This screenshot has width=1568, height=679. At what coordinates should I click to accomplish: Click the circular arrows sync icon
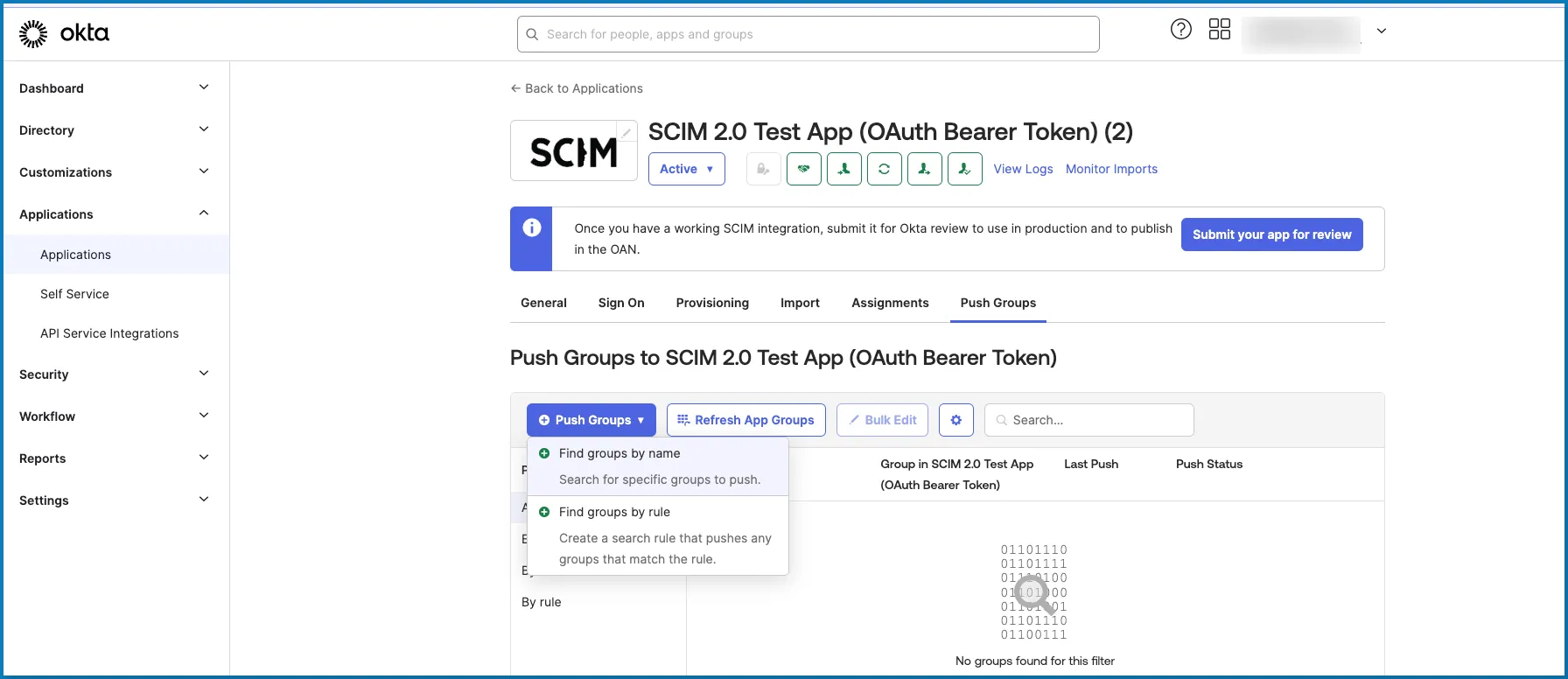(x=884, y=169)
